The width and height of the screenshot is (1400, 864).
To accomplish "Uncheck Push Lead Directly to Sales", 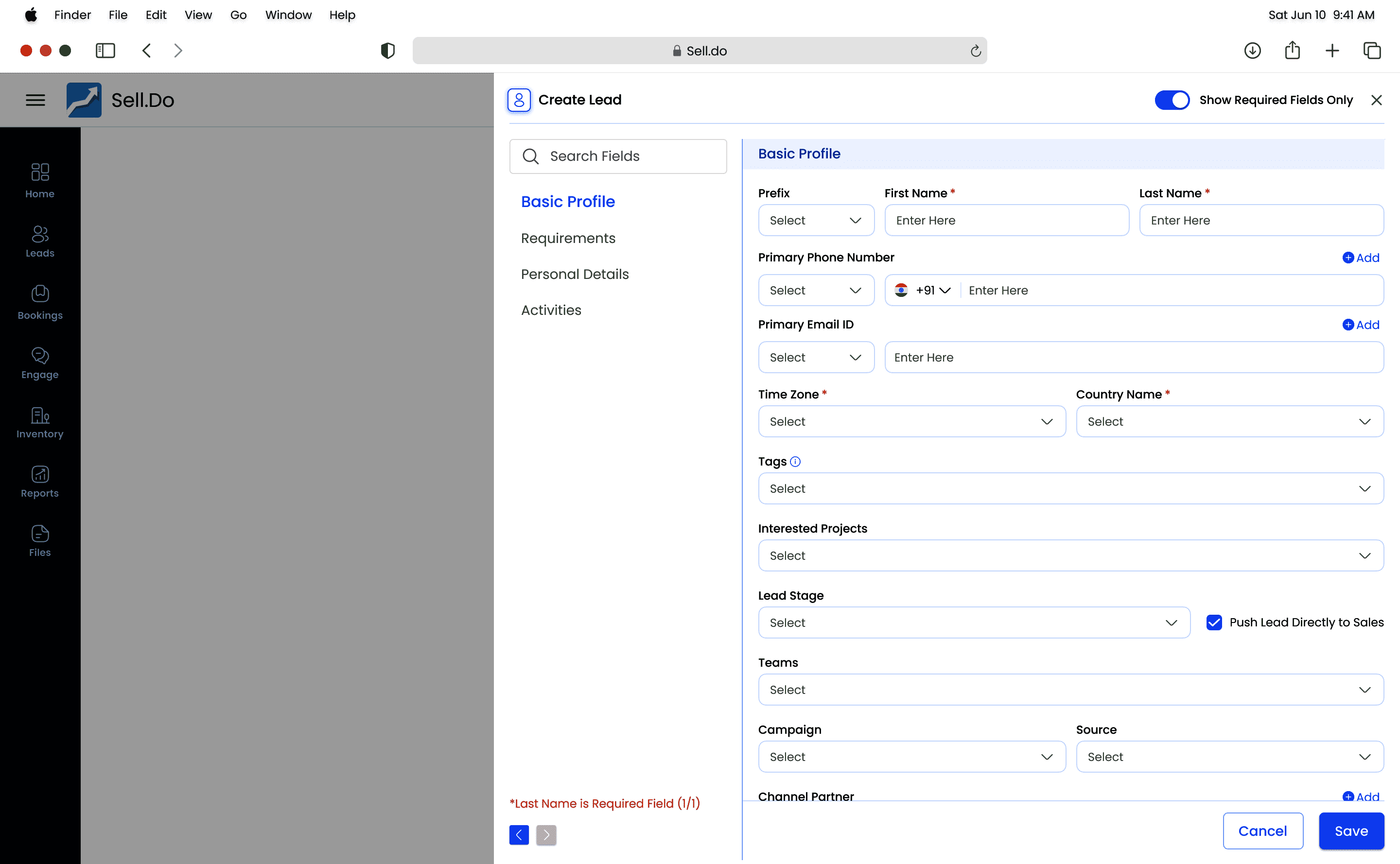I will [1214, 622].
